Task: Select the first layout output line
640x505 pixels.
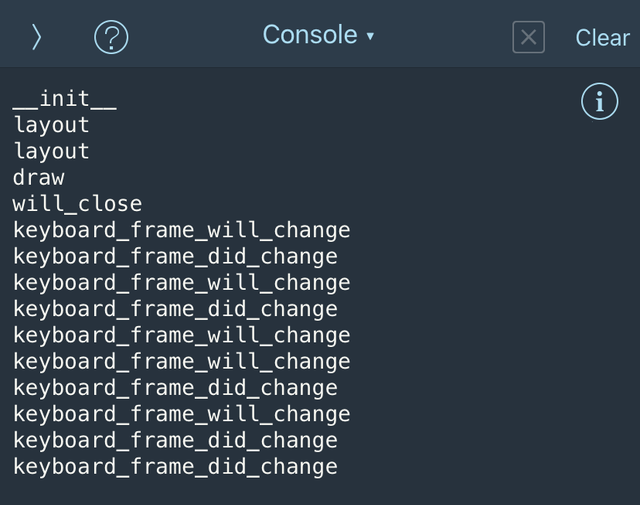Action: (52, 125)
